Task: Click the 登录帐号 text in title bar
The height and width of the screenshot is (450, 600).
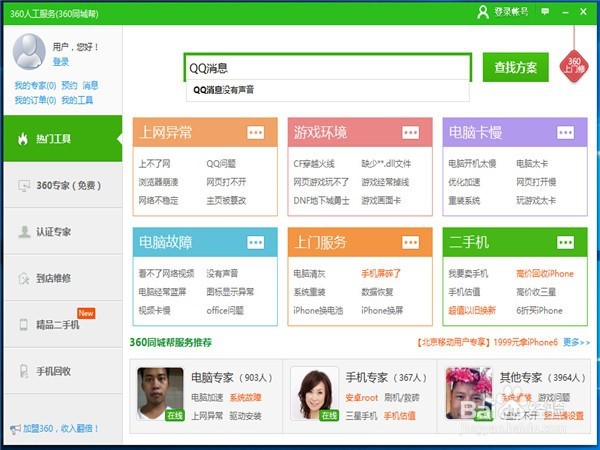Action: [x=511, y=12]
